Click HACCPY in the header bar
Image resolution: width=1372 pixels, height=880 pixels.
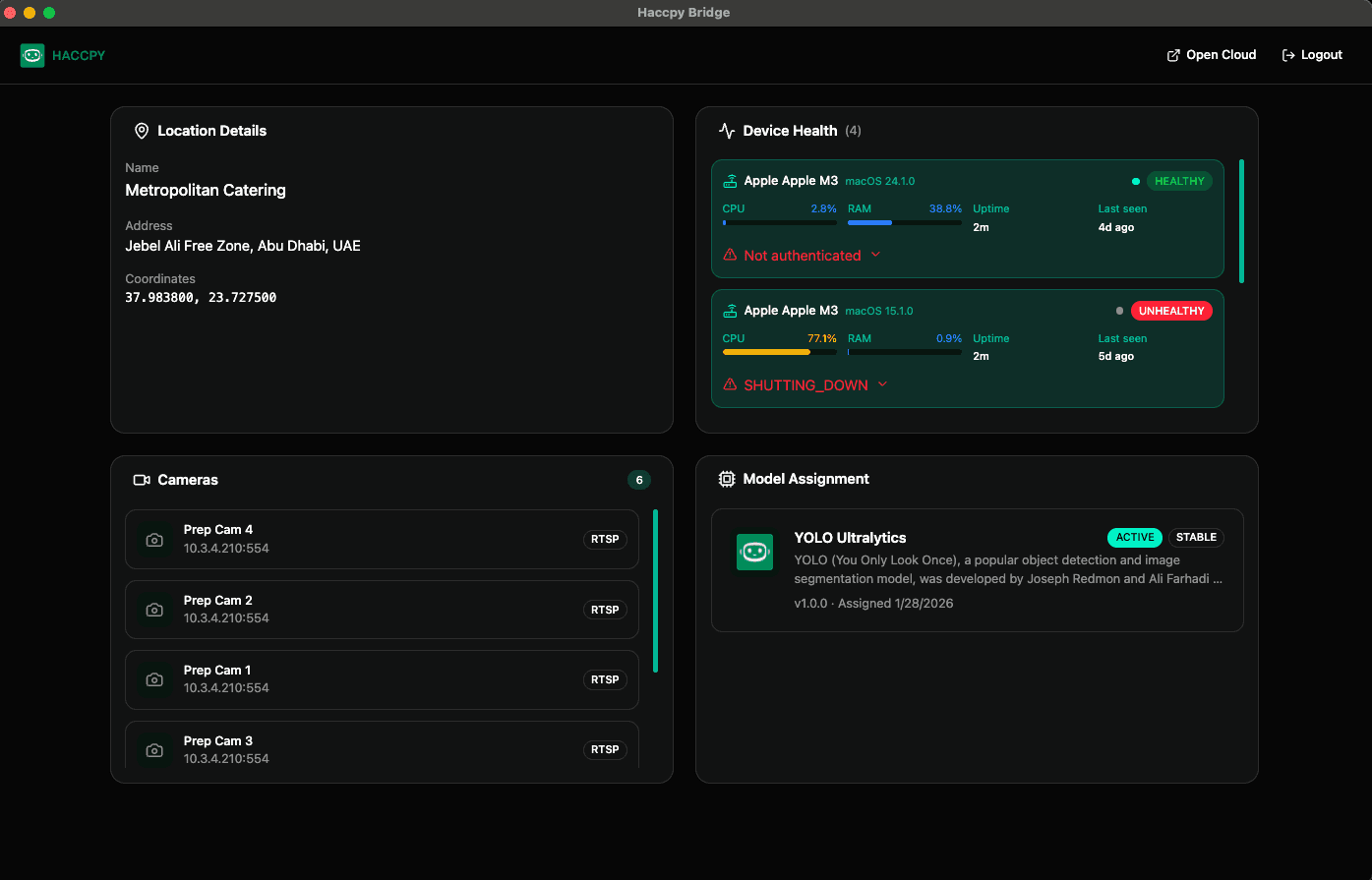(79, 55)
